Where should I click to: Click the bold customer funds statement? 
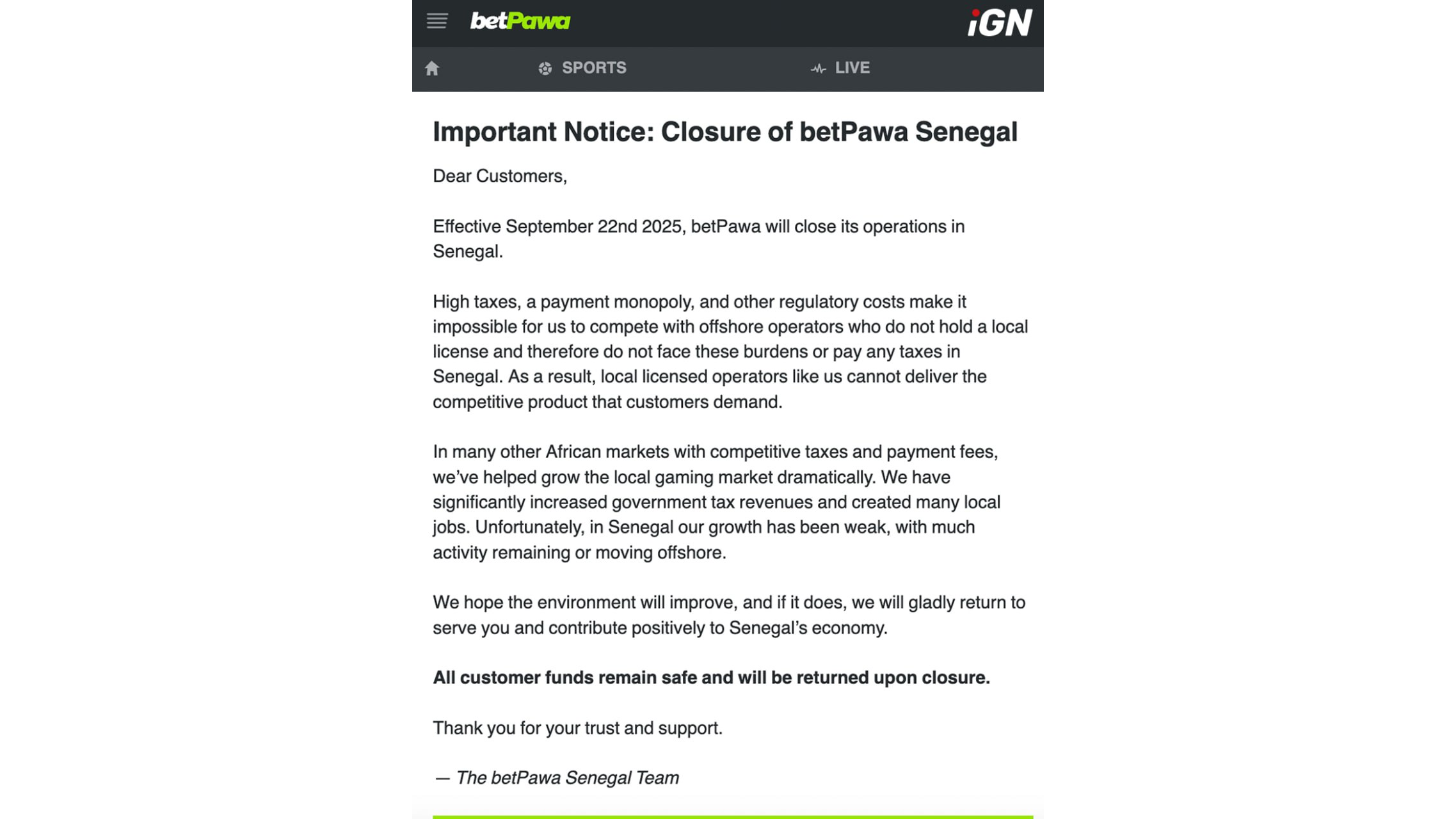[711, 678]
